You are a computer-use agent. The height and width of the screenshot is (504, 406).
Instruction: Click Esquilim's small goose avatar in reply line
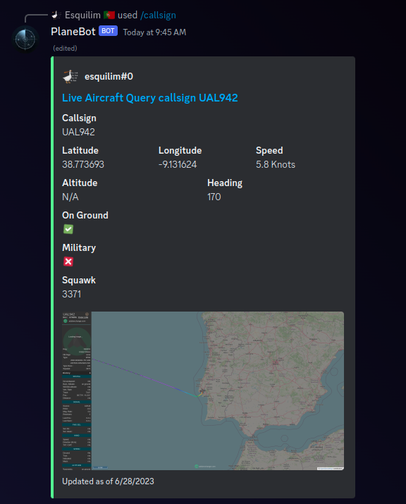(56, 15)
